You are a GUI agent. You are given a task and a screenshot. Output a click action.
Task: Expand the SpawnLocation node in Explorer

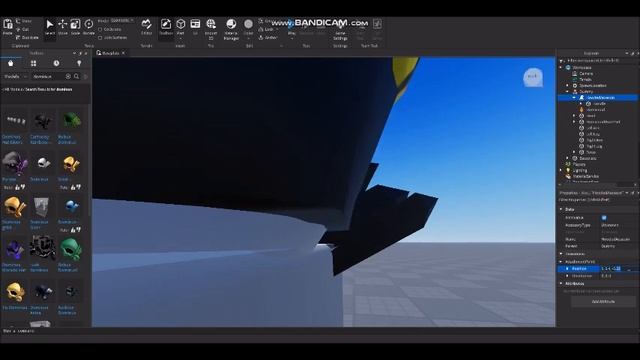pos(568,85)
